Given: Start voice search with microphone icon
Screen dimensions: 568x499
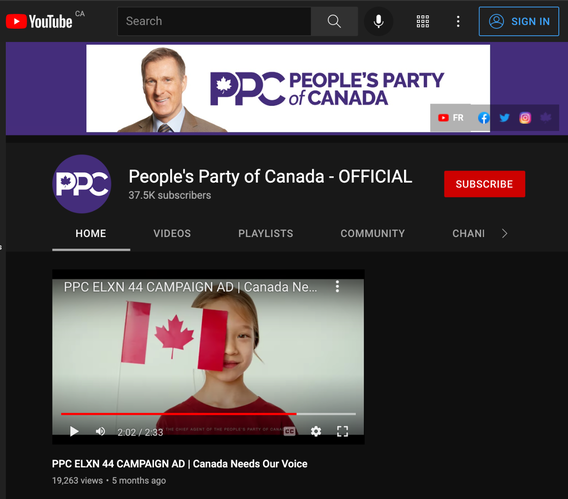Looking at the screenshot, I should click(x=379, y=21).
